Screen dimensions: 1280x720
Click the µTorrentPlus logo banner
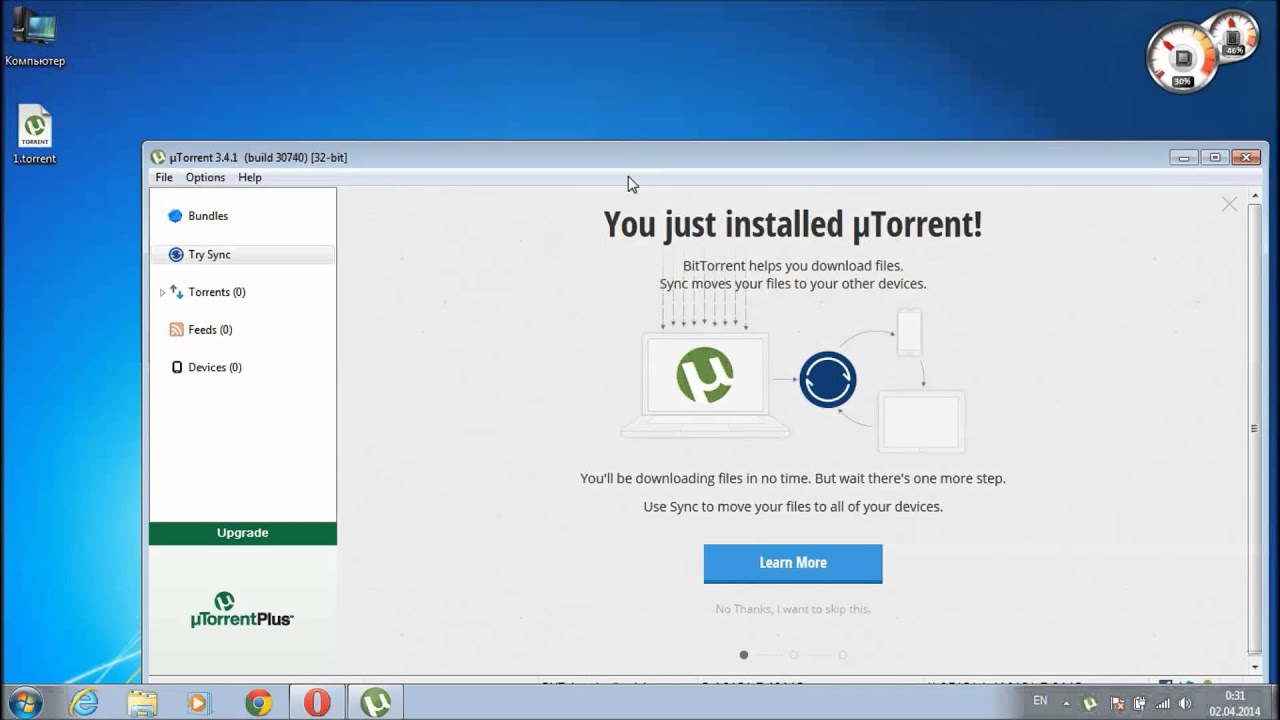coord(242,609)
